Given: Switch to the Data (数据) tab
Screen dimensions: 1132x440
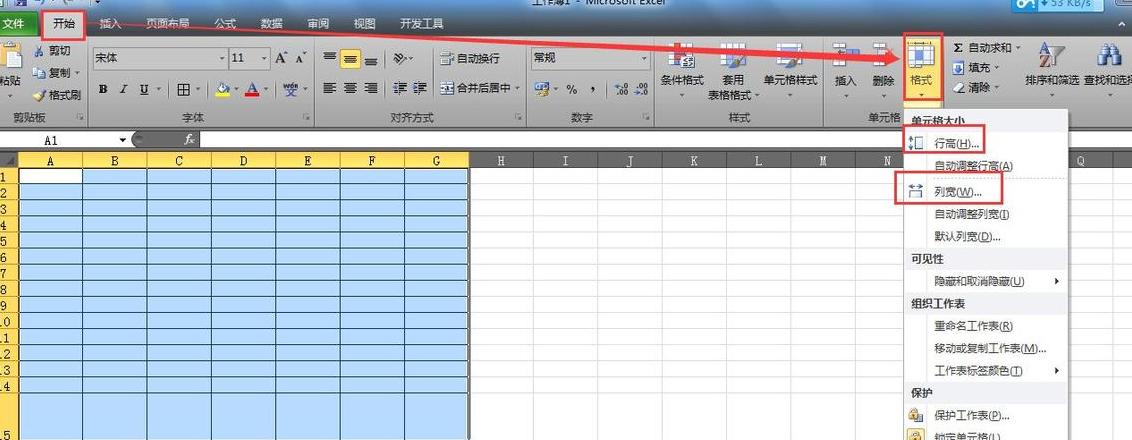Looking at the screenshot, I should (x=271, y=24).
